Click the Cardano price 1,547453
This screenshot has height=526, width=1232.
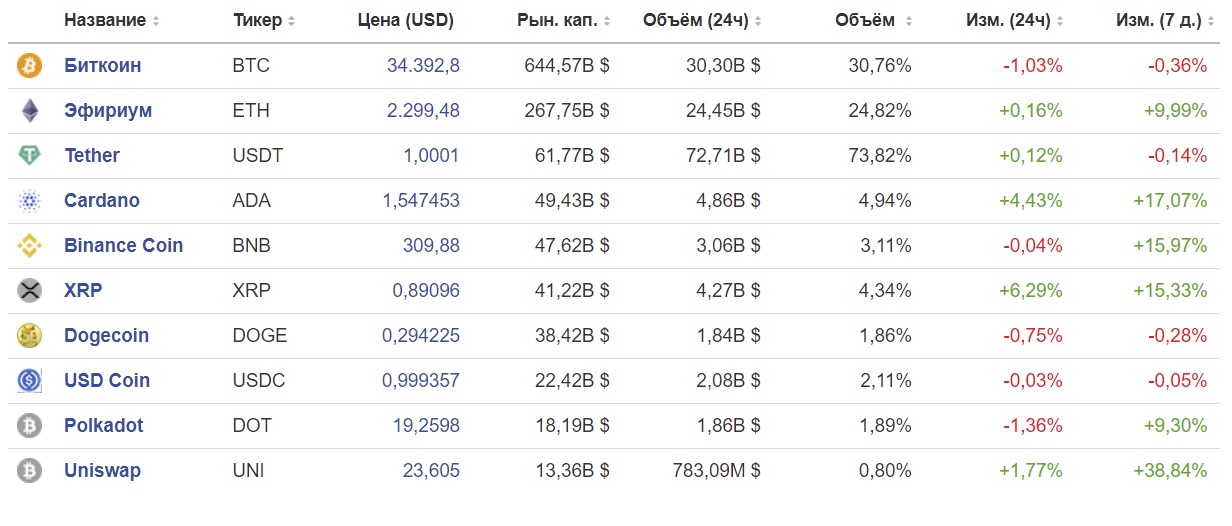click(421, 201)
